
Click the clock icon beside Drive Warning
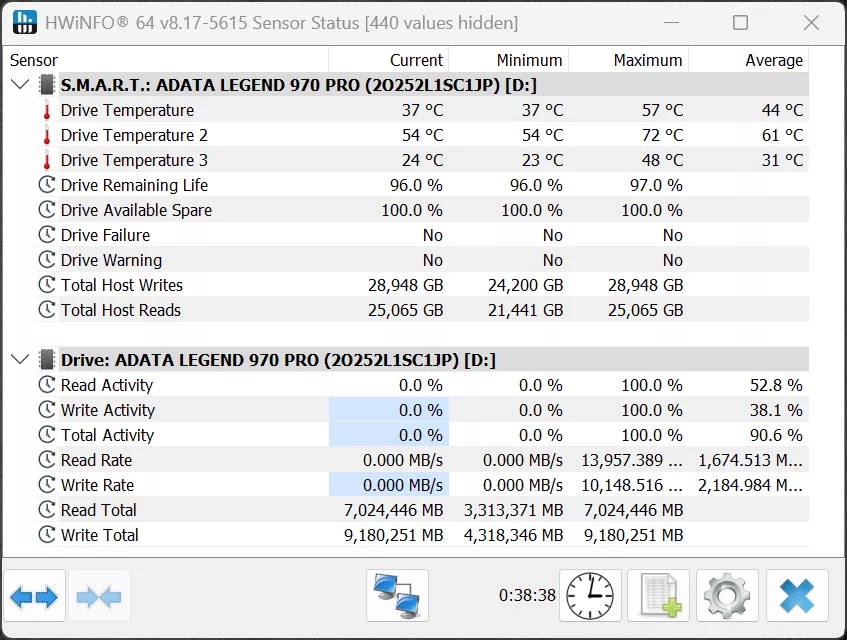[x=47, y=260]
